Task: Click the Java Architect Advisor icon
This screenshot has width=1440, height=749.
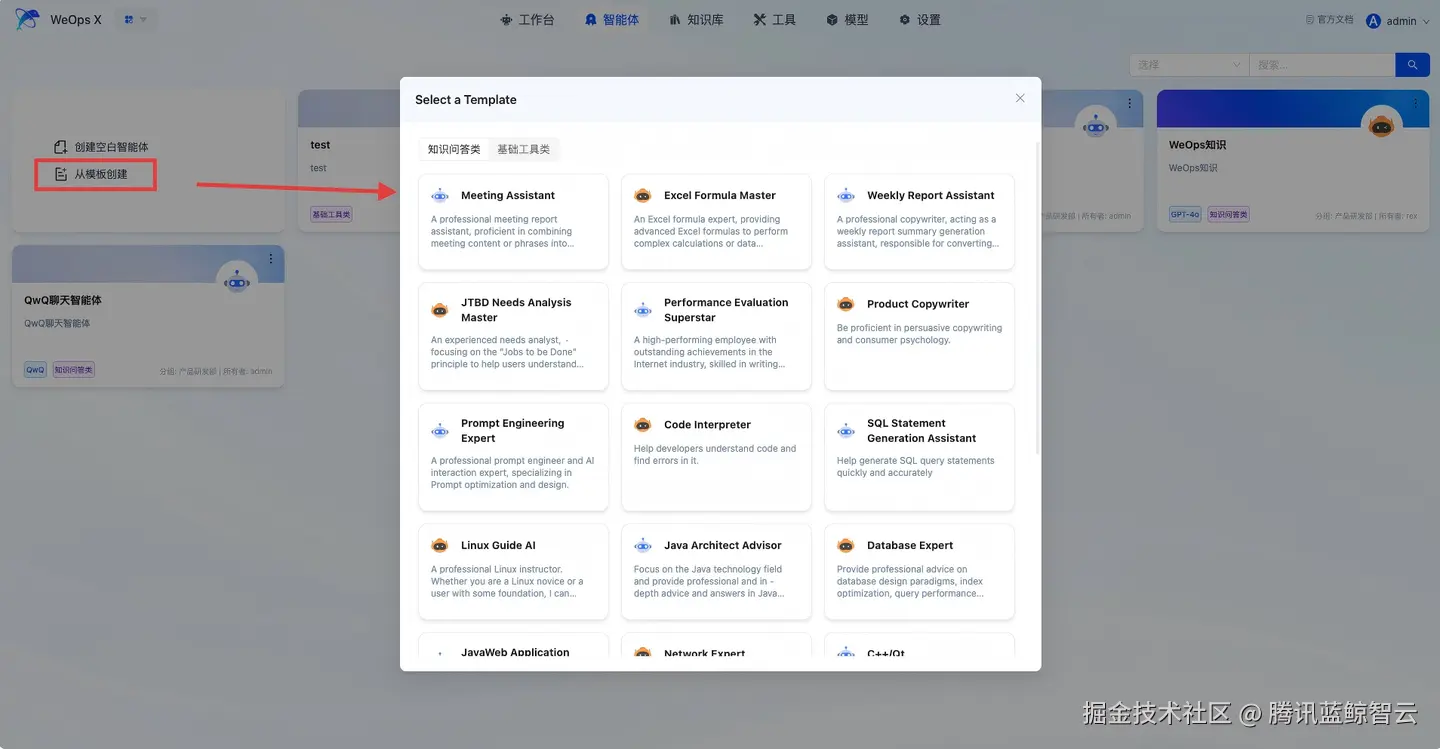Action: (643, 545)
